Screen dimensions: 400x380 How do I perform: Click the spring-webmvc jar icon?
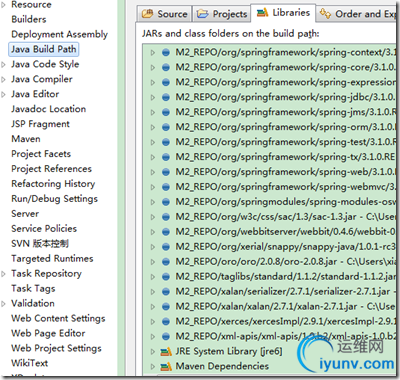[x=166, y=187]
